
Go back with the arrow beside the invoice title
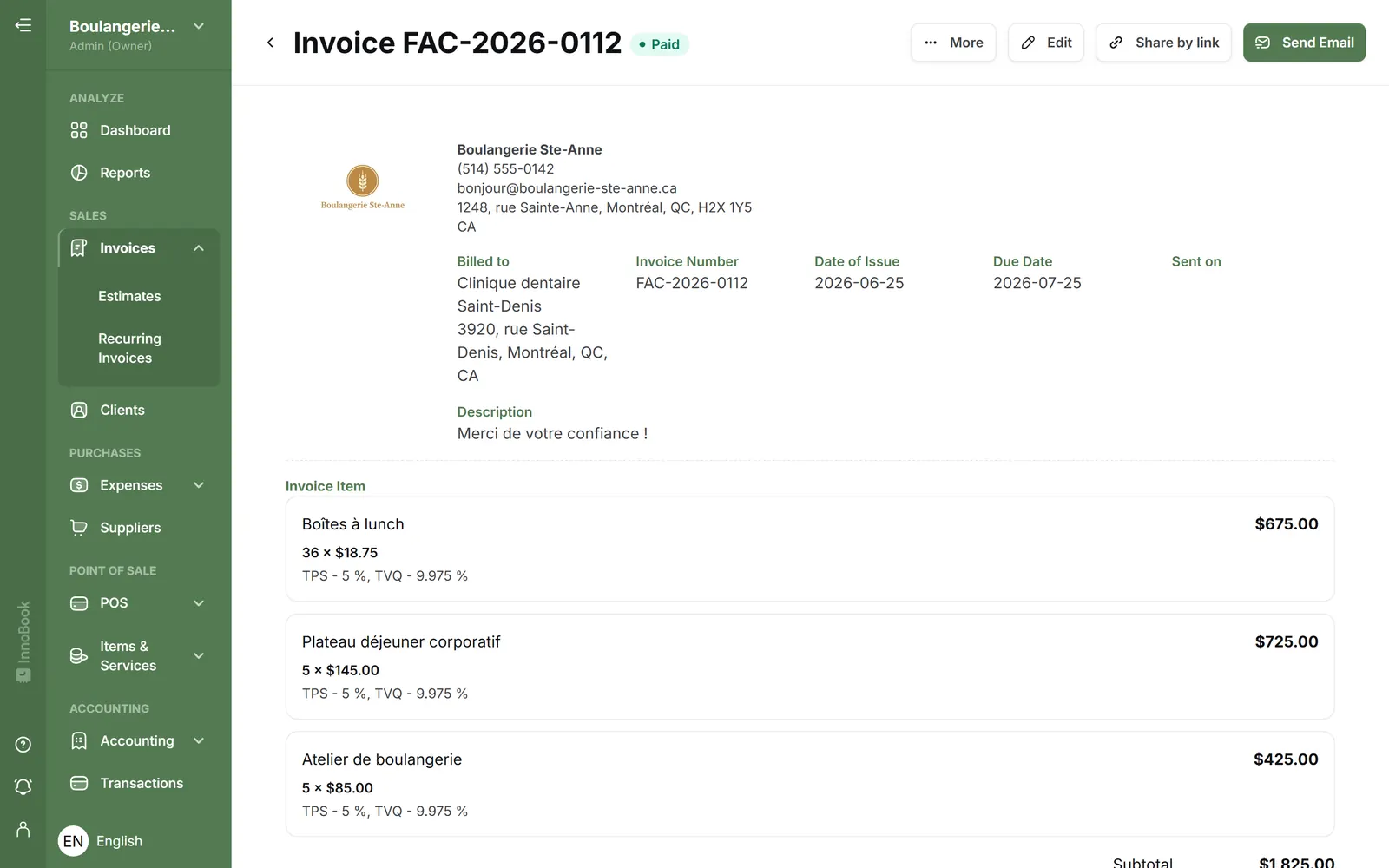pyautogui.click(x=270, y=43)
